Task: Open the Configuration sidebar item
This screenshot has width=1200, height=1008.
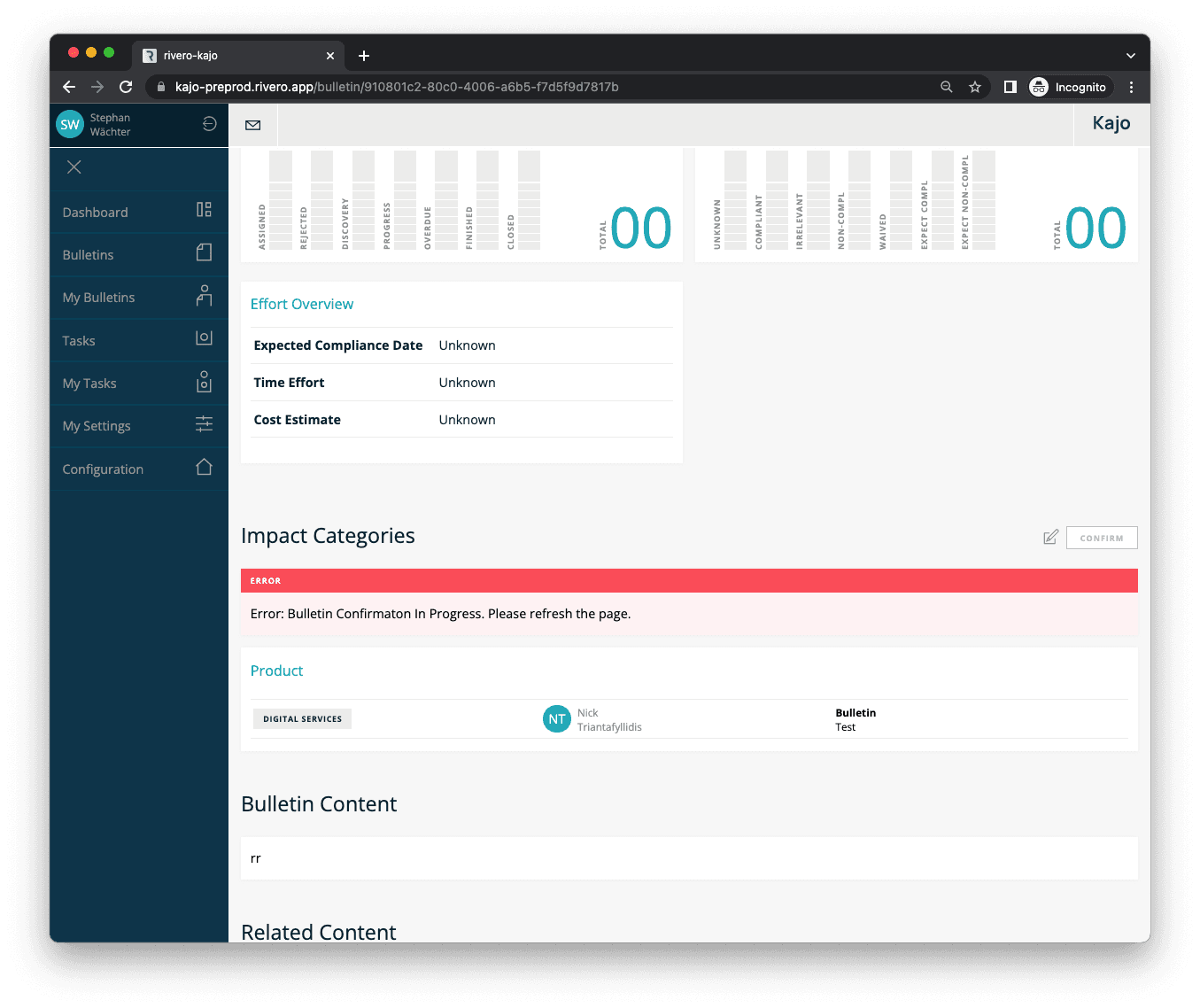Action: pos(139,469)
